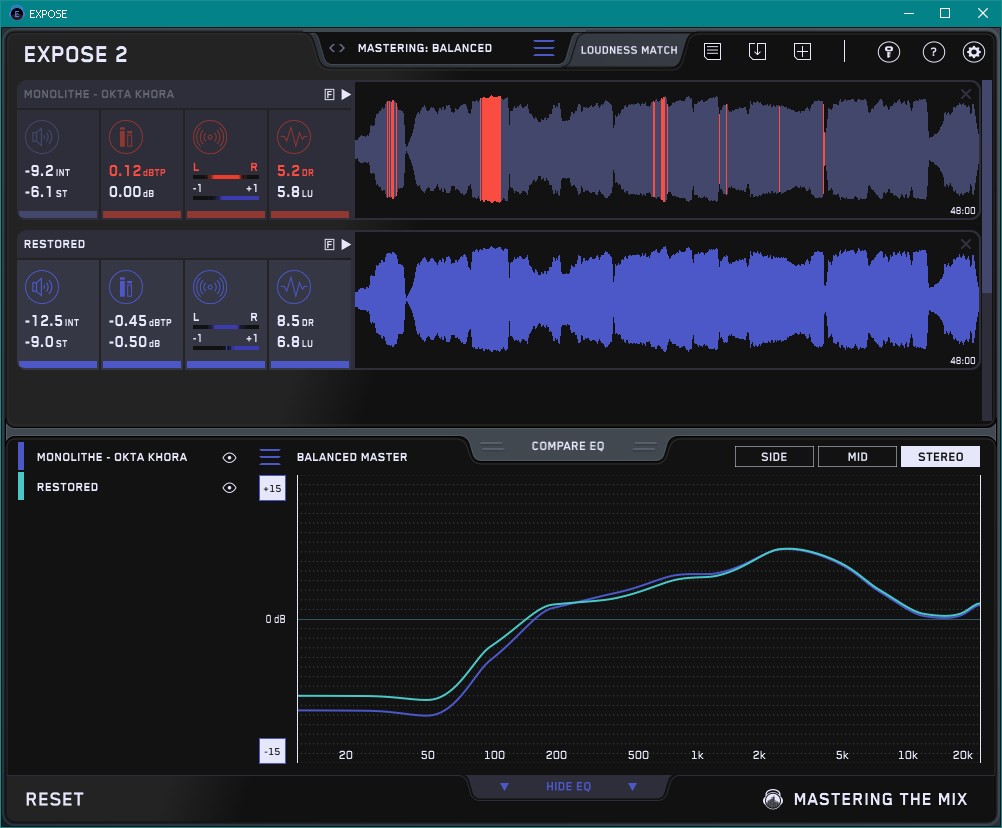Open the Mastering: Balanced preset menu
The image size is (1002, 828).
coord(543,48)
